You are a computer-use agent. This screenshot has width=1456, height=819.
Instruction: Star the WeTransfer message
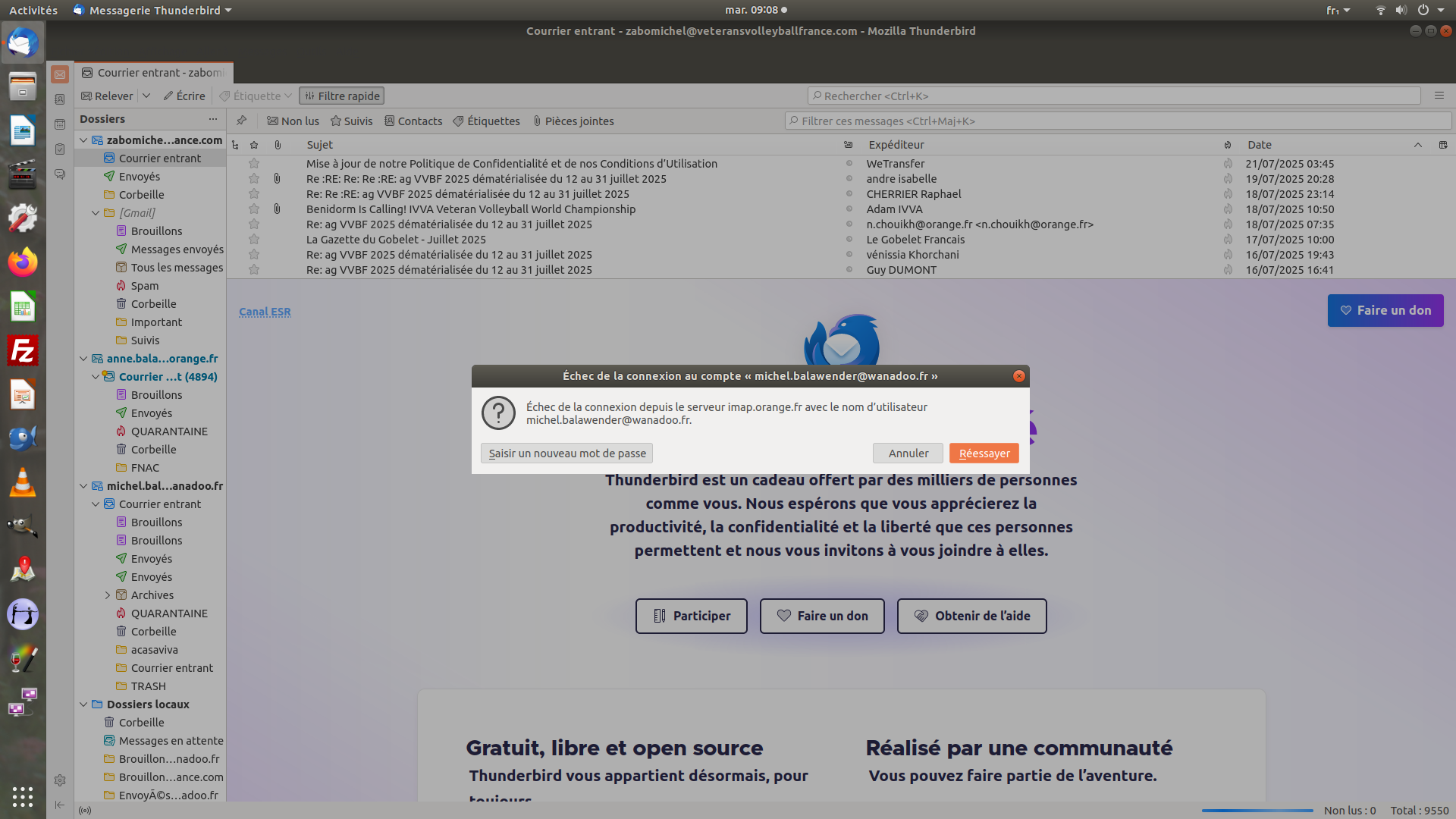[254, 164]
